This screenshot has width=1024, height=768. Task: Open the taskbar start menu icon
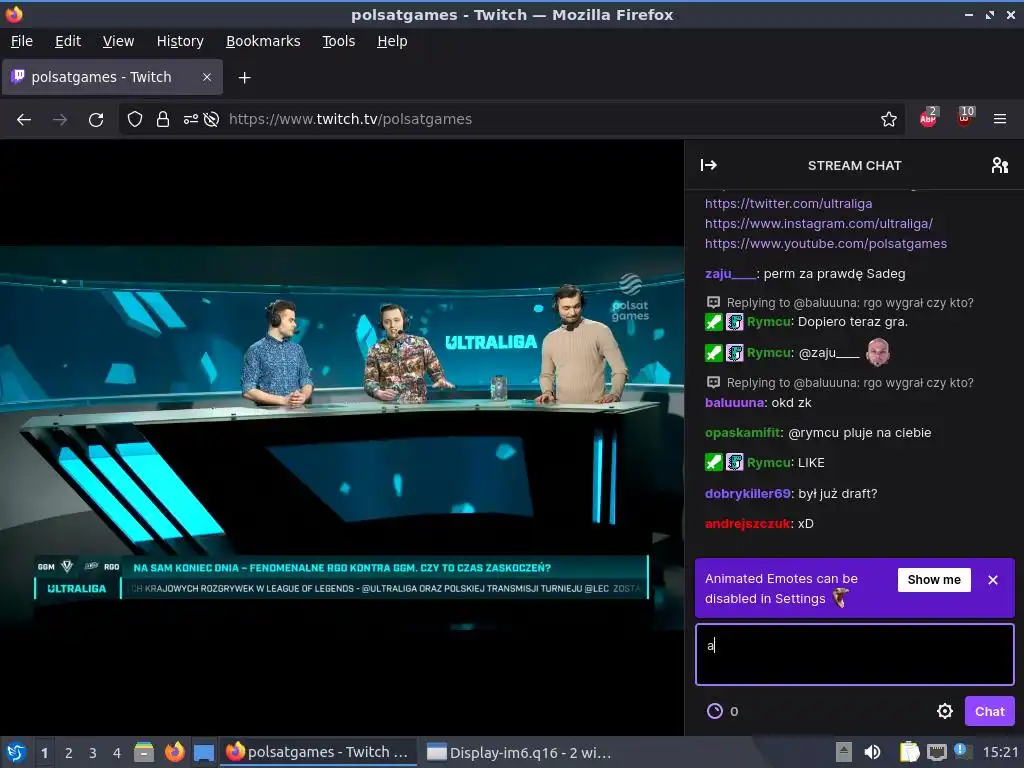16,752
